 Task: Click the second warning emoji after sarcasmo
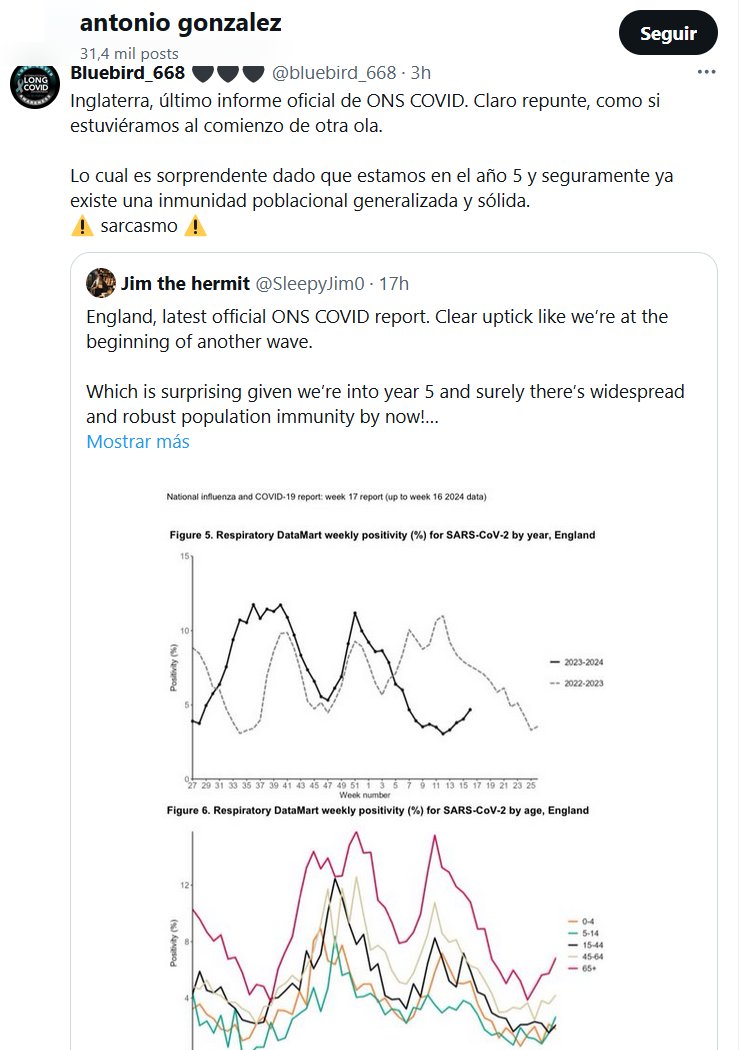point(195,226)
